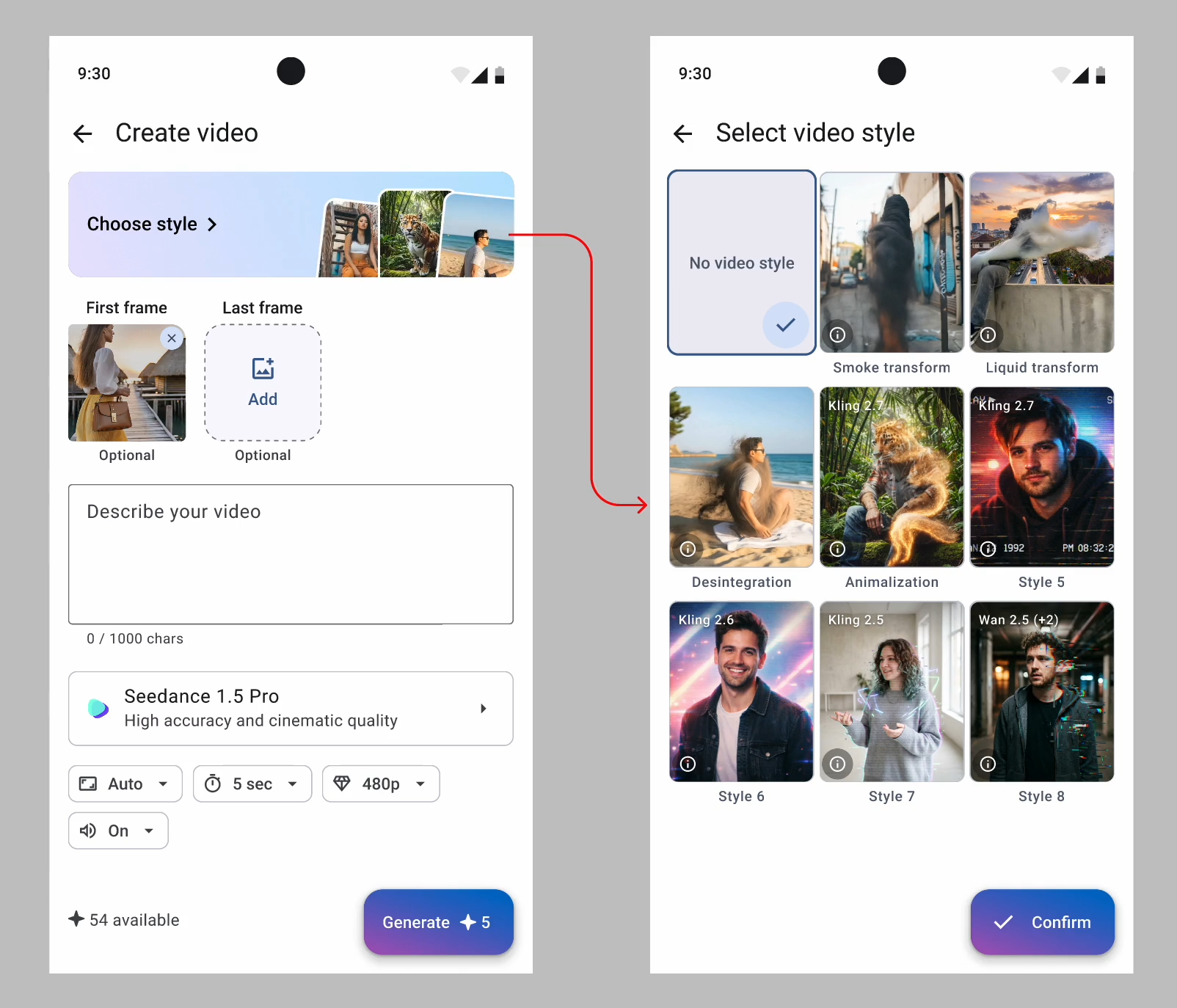
Task: Show info for Style 5
Action: [x=988, y=549]
